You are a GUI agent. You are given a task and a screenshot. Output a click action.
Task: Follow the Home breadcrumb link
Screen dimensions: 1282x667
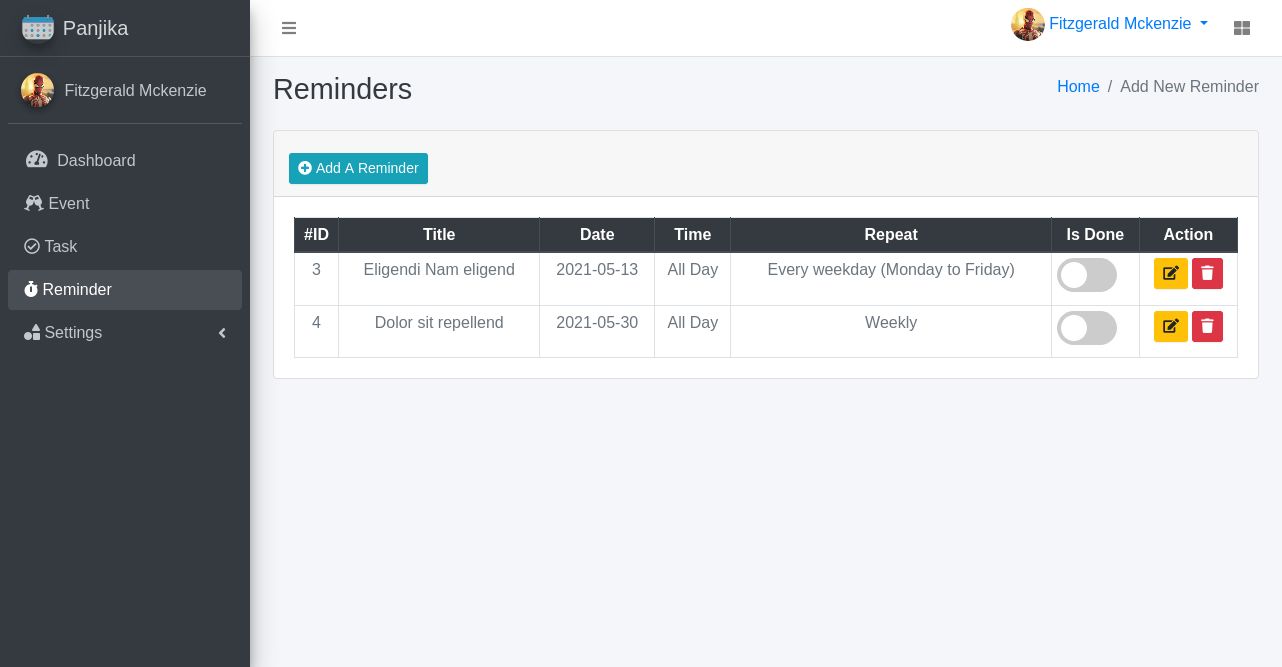(1078, 87)
